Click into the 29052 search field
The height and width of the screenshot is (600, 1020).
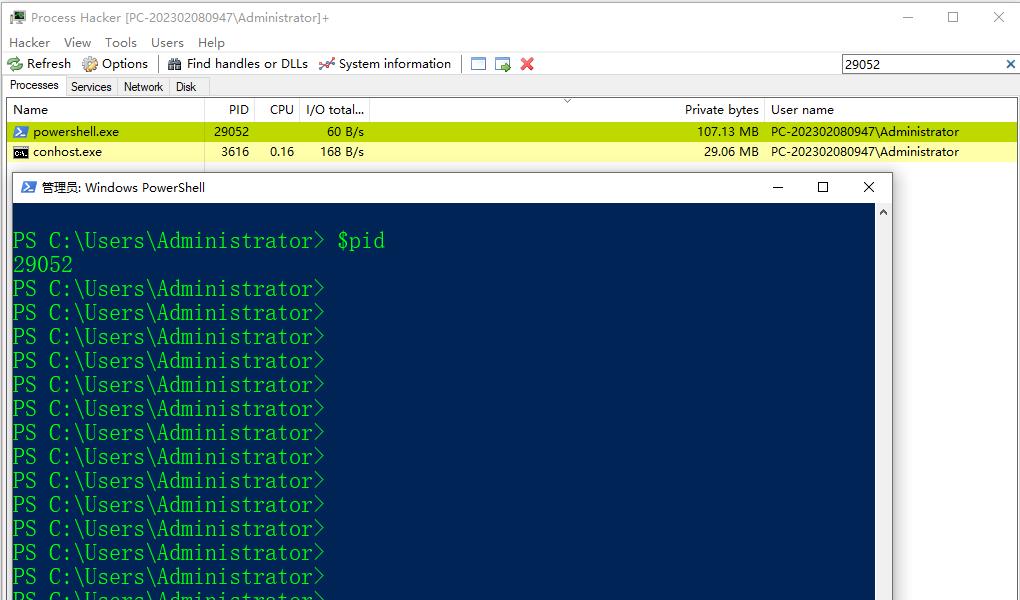[920, 64]
